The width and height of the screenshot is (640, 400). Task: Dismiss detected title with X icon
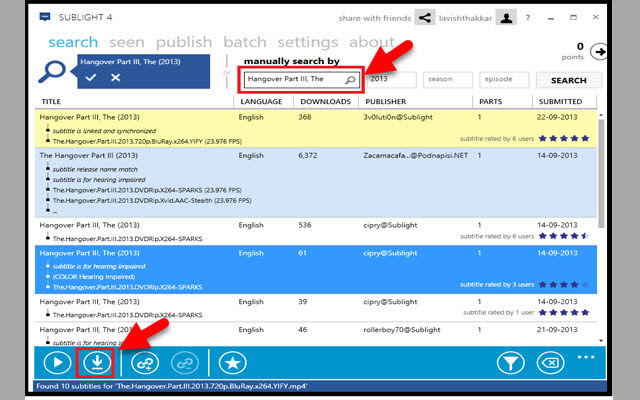coord(116,77)
